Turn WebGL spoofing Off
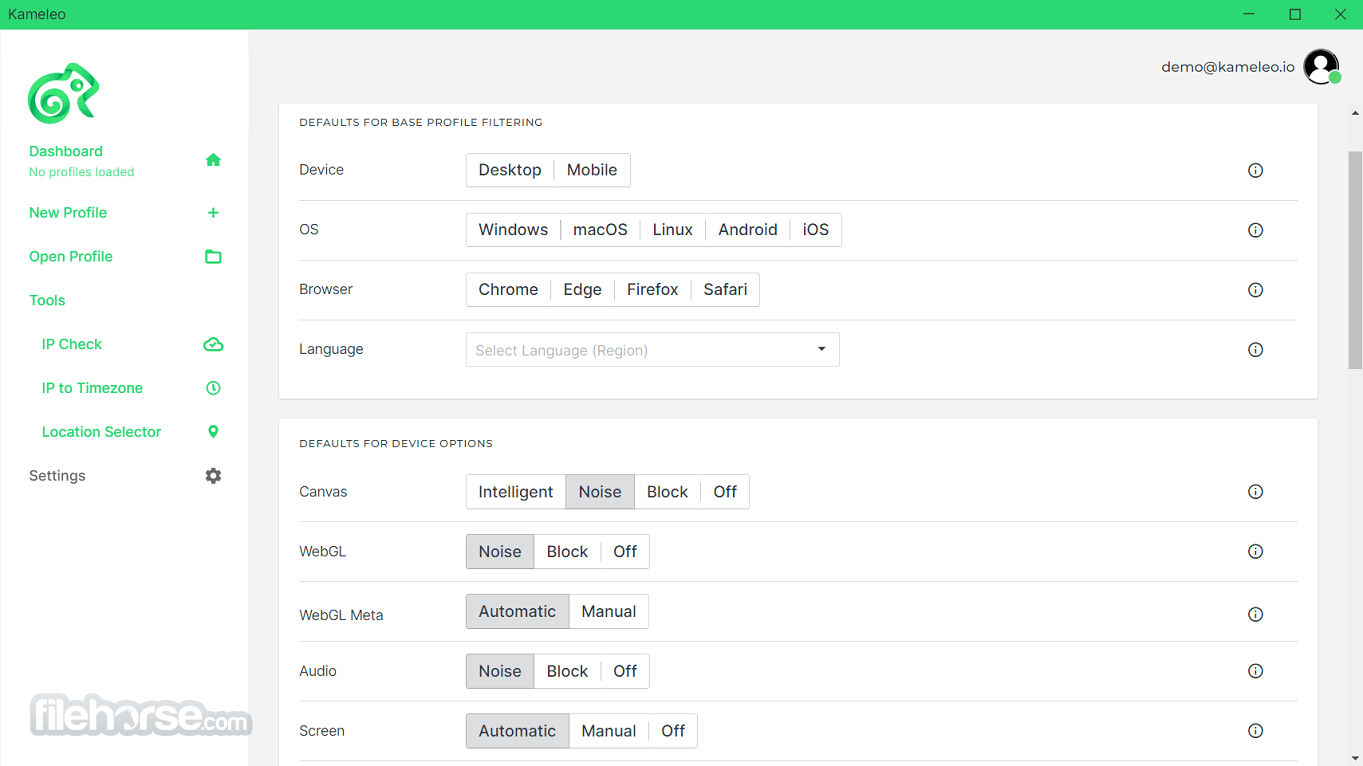 (x=625, y=552)
